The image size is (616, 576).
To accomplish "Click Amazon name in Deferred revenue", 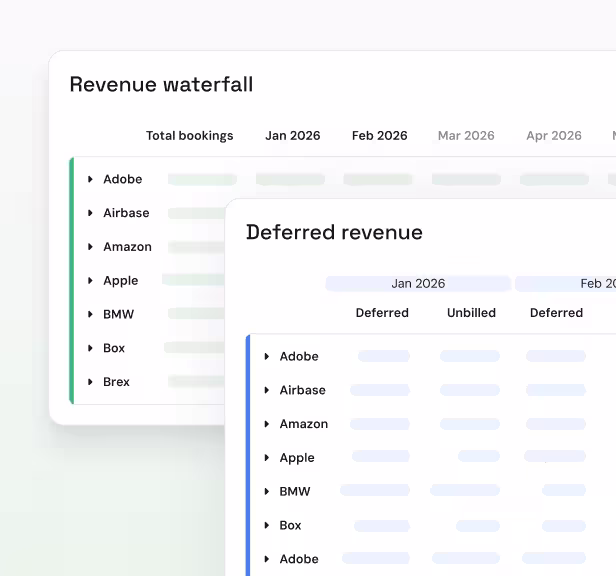I will click(304, 424).
